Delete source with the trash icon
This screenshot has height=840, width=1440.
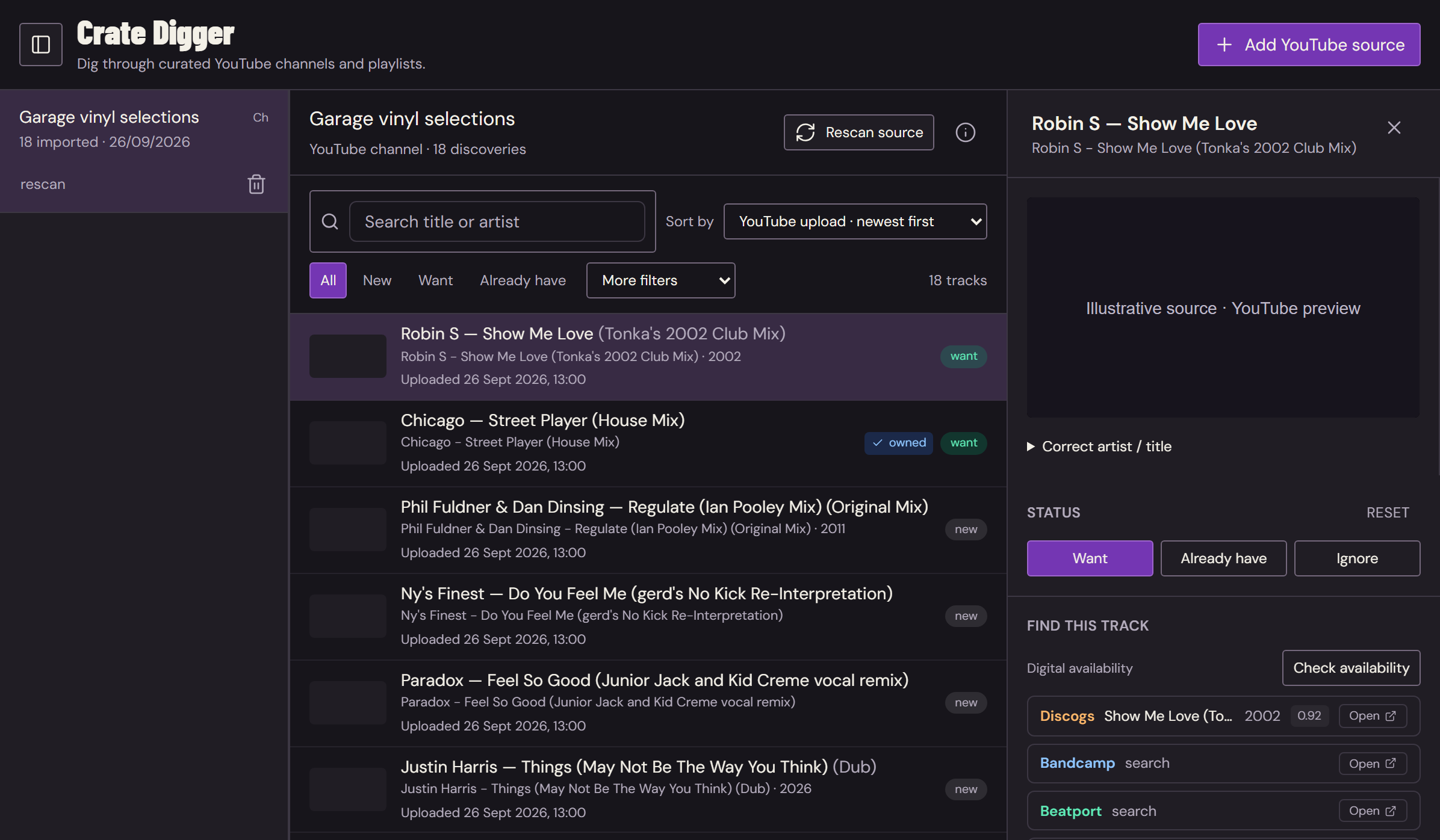256,184
